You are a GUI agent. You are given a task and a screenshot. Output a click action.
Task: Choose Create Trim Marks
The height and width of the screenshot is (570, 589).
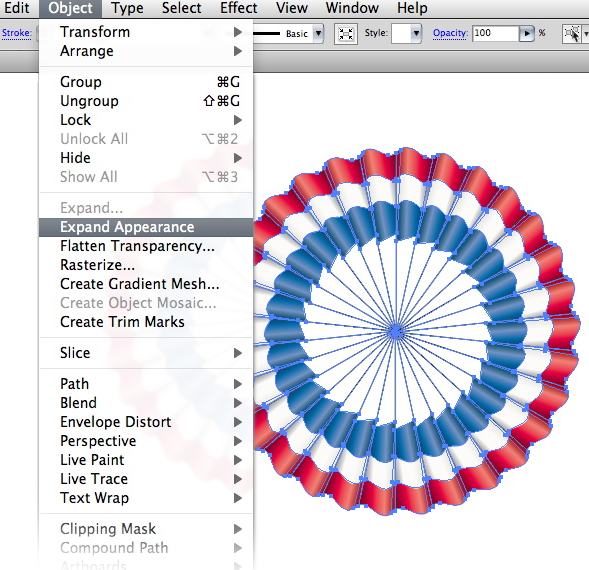tap(146, 322)
